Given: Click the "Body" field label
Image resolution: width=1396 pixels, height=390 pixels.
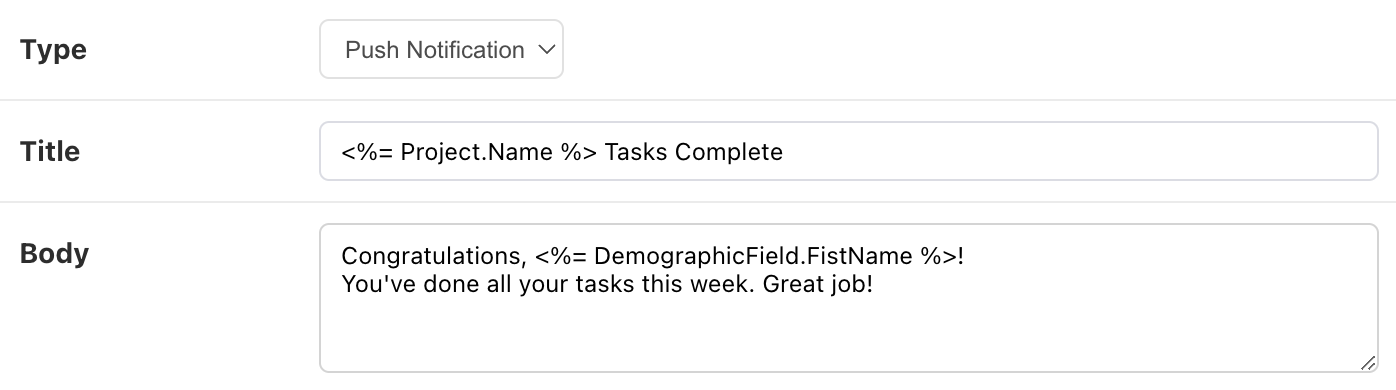Looking at the screenshot, I should 54,253.
